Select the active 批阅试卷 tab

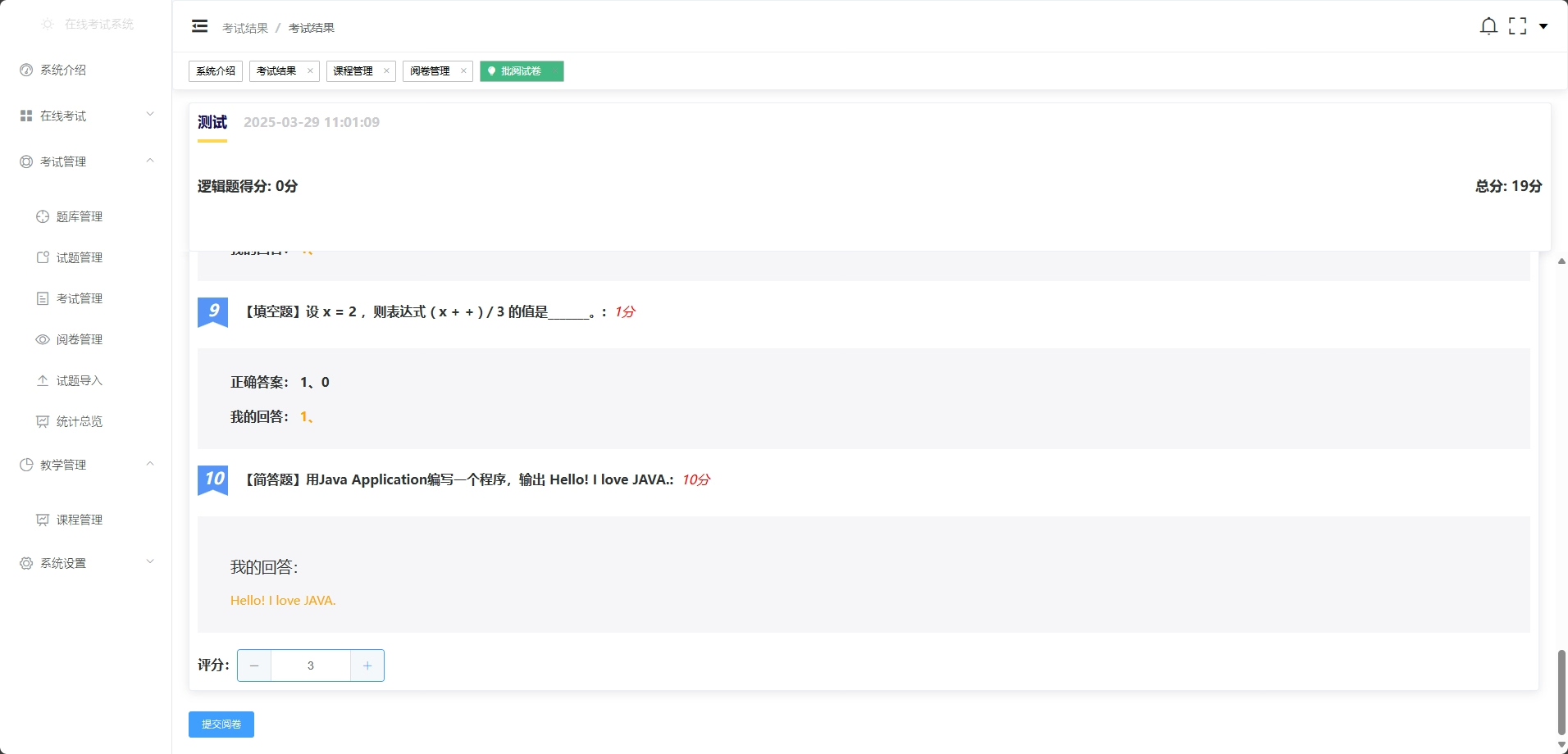coord(522,71)
